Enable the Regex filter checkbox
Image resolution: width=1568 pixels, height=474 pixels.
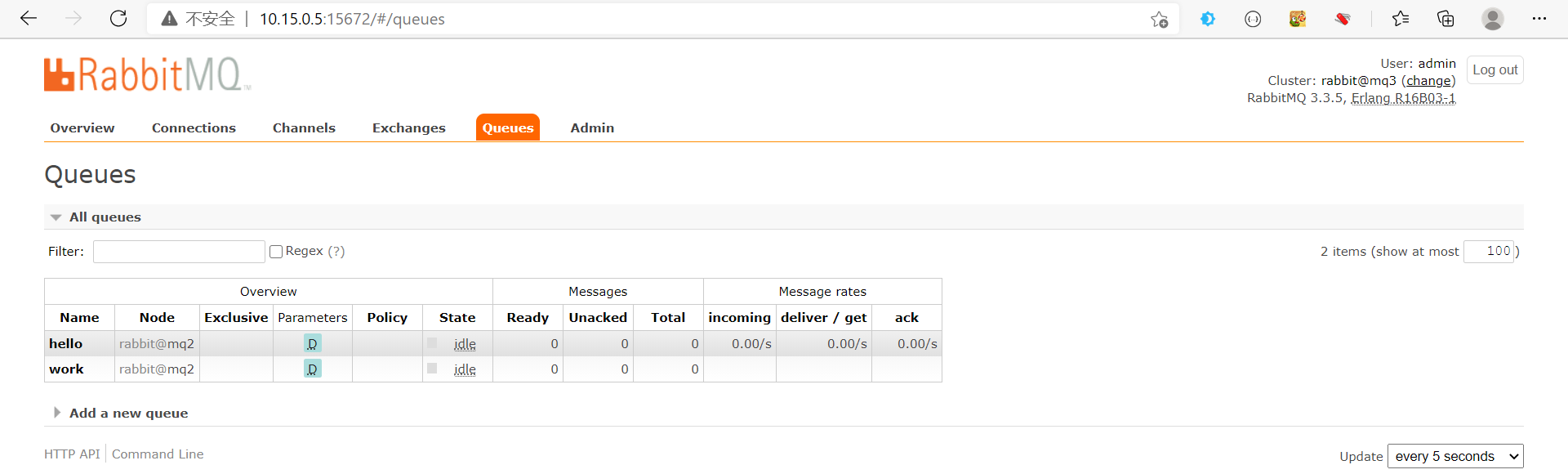276,252
